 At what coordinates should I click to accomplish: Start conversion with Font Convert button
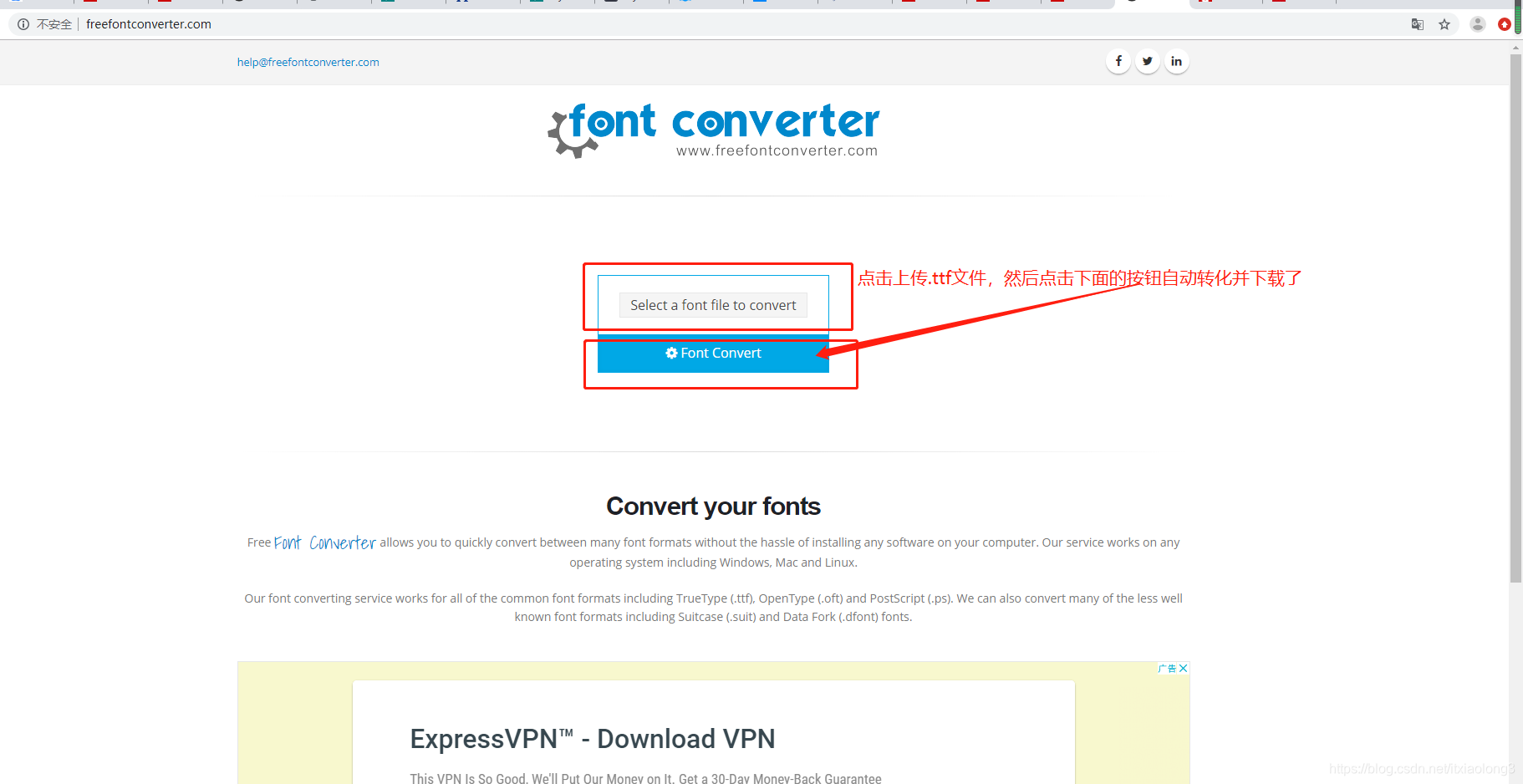tap(713, 354)
